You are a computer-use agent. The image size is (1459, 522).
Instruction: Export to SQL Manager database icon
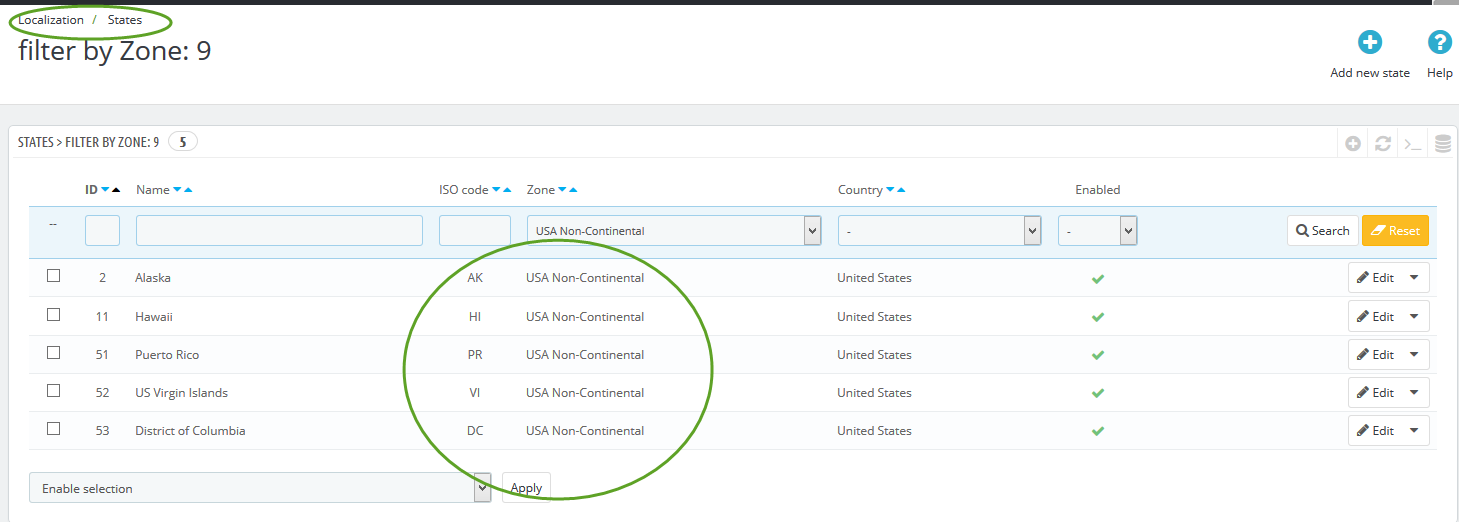point(1442,144)
